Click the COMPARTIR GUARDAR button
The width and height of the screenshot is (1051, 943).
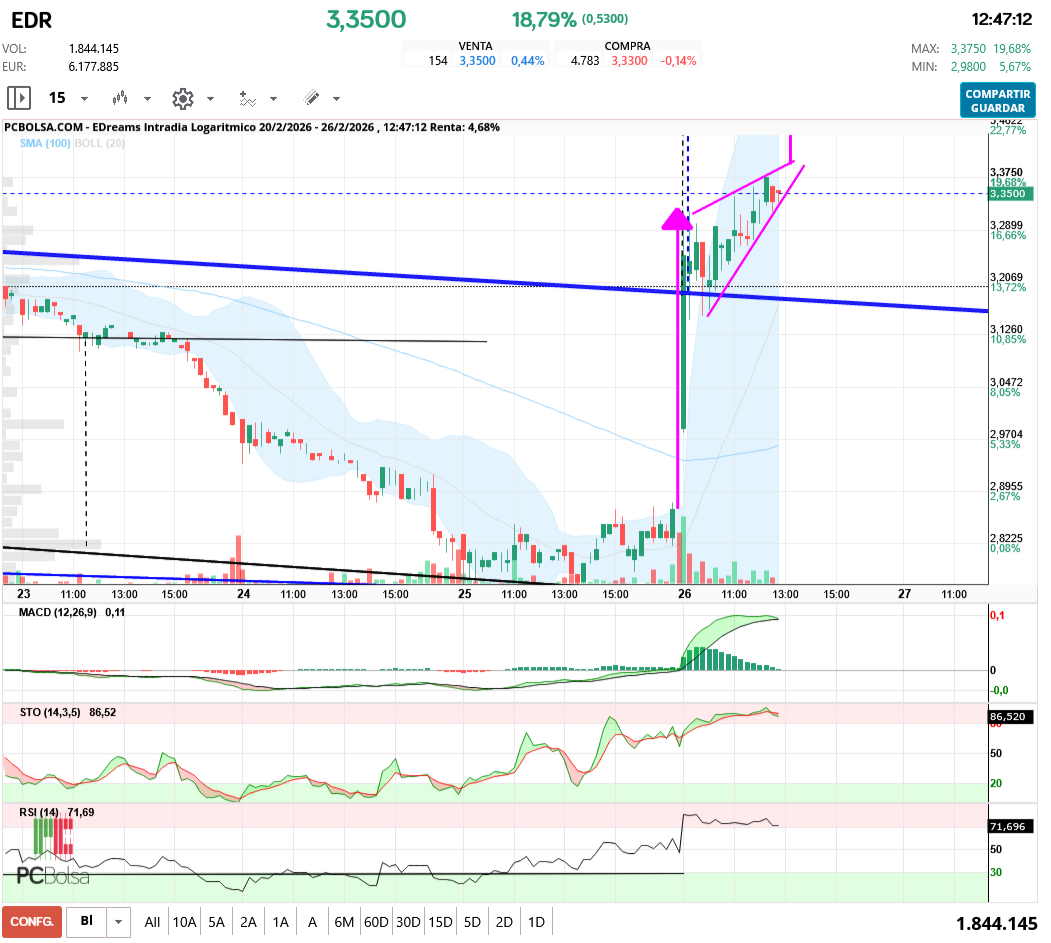point(997,101)
